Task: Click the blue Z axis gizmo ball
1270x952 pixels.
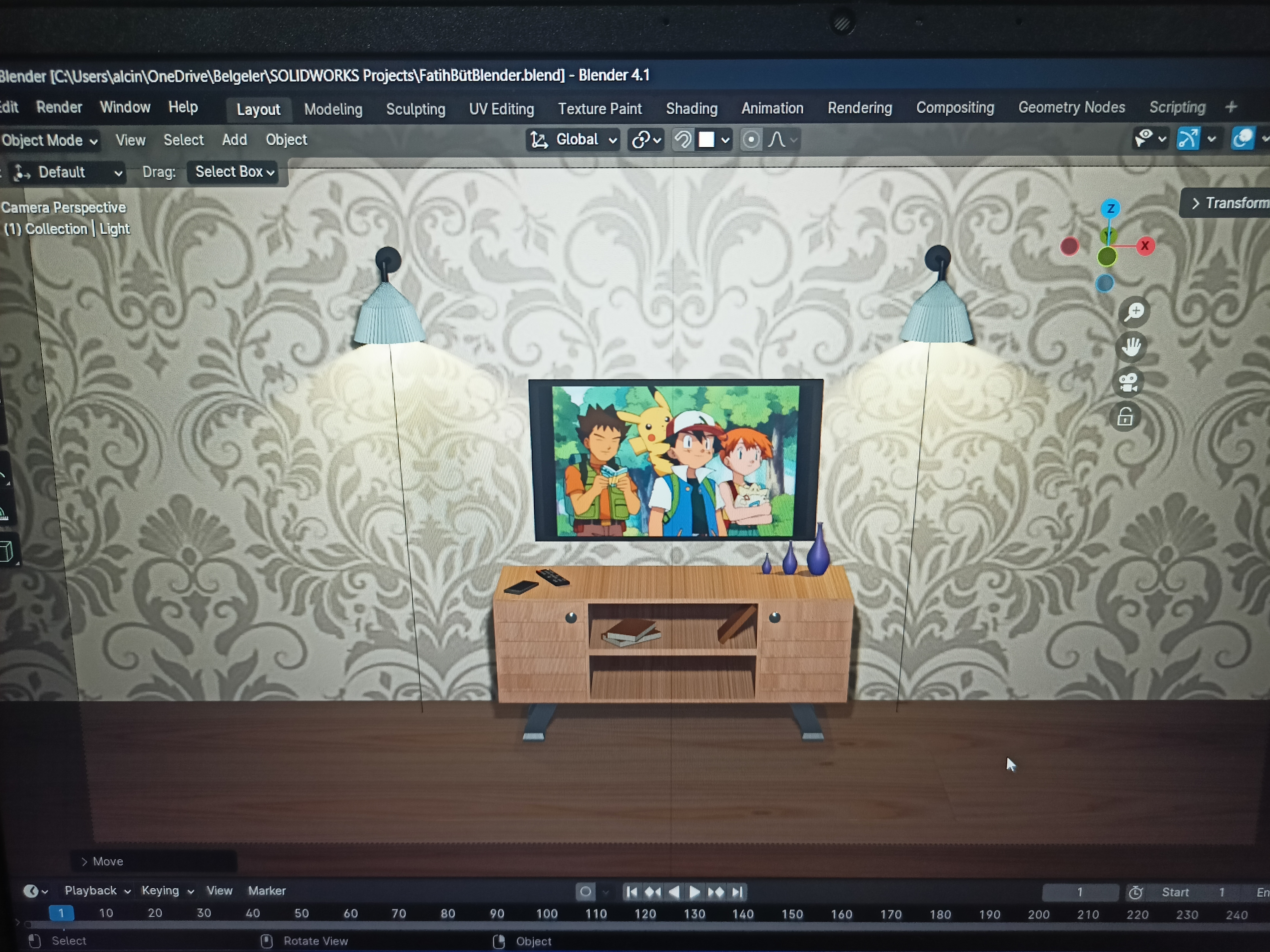Action: point(1110,208)
